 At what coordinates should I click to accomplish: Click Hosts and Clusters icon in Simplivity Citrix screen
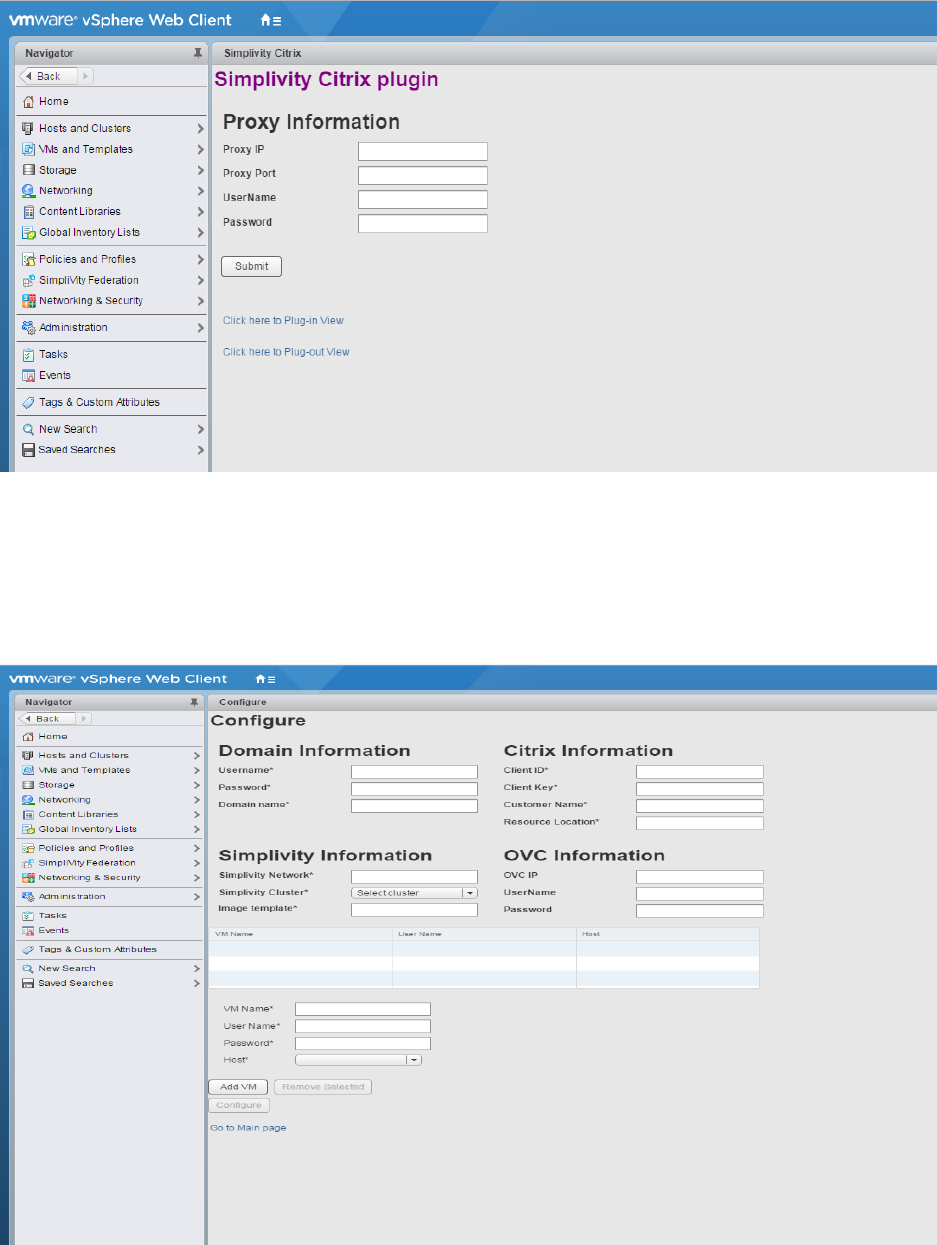pos(29,128)
